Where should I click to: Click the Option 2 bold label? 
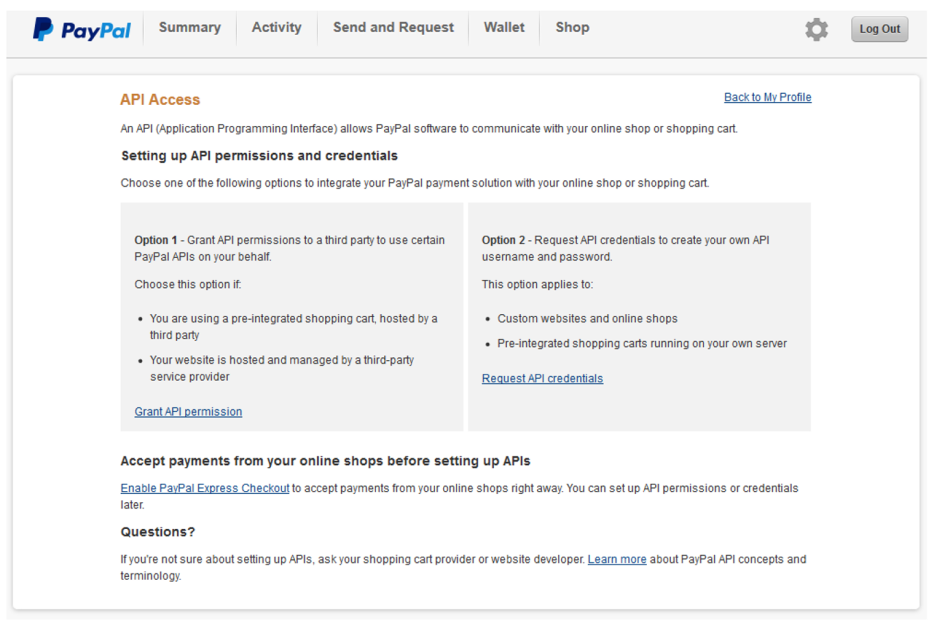(503, 240)
